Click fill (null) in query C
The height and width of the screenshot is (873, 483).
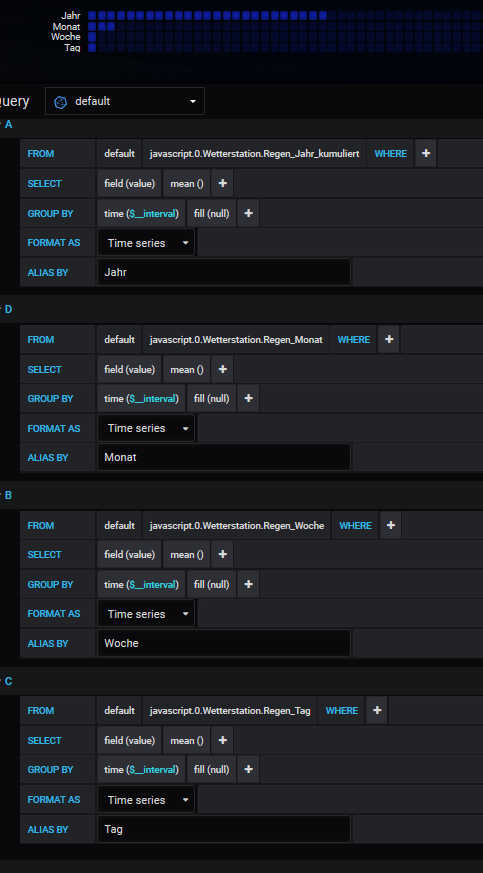coord(211,770)
